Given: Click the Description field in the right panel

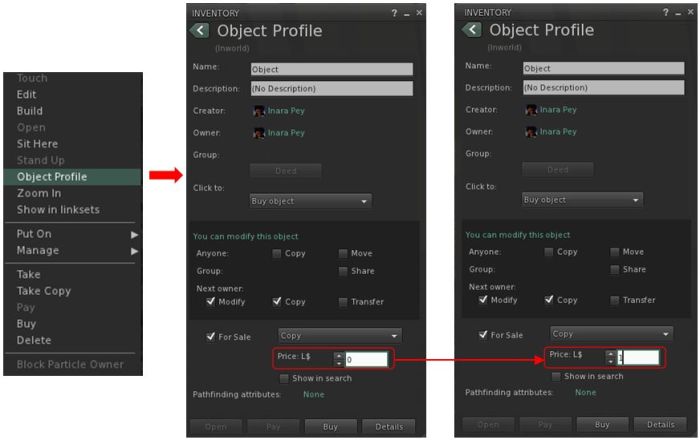Looking at the screenshot, I should point(604,87).
